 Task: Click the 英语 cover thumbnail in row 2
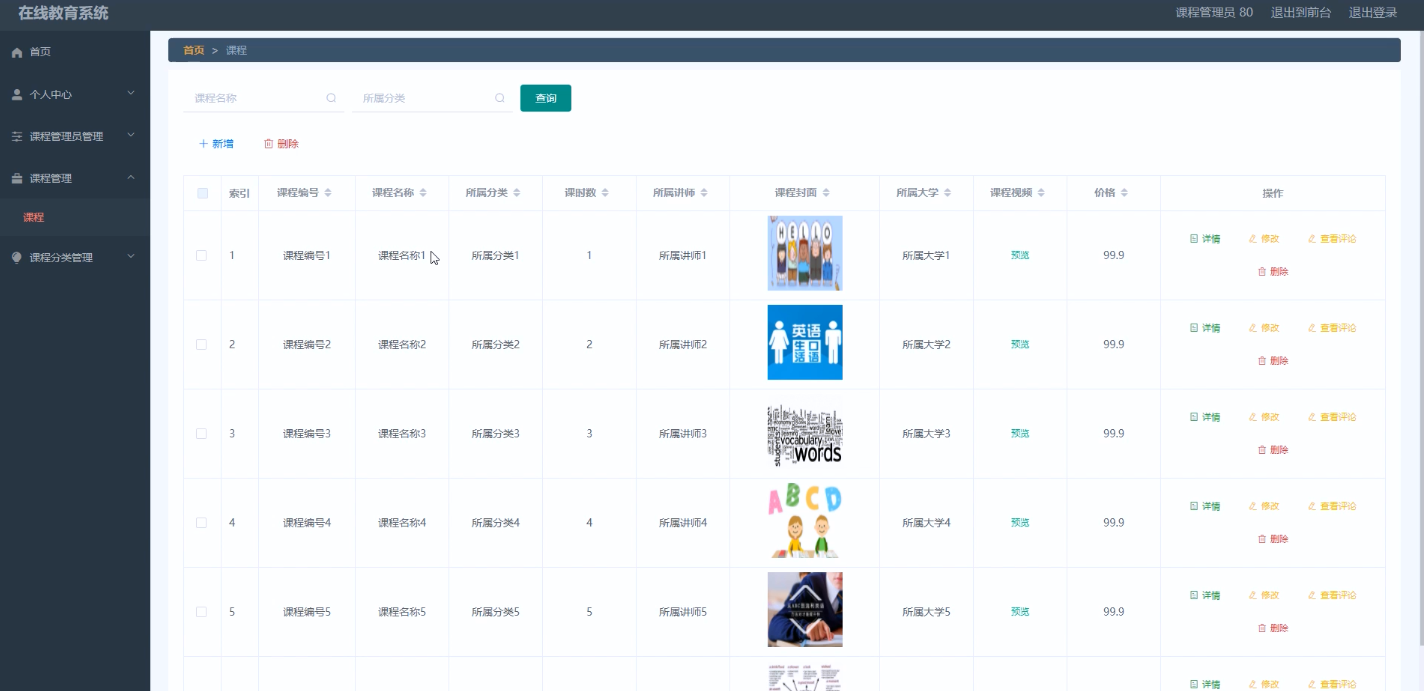[805, 343]
